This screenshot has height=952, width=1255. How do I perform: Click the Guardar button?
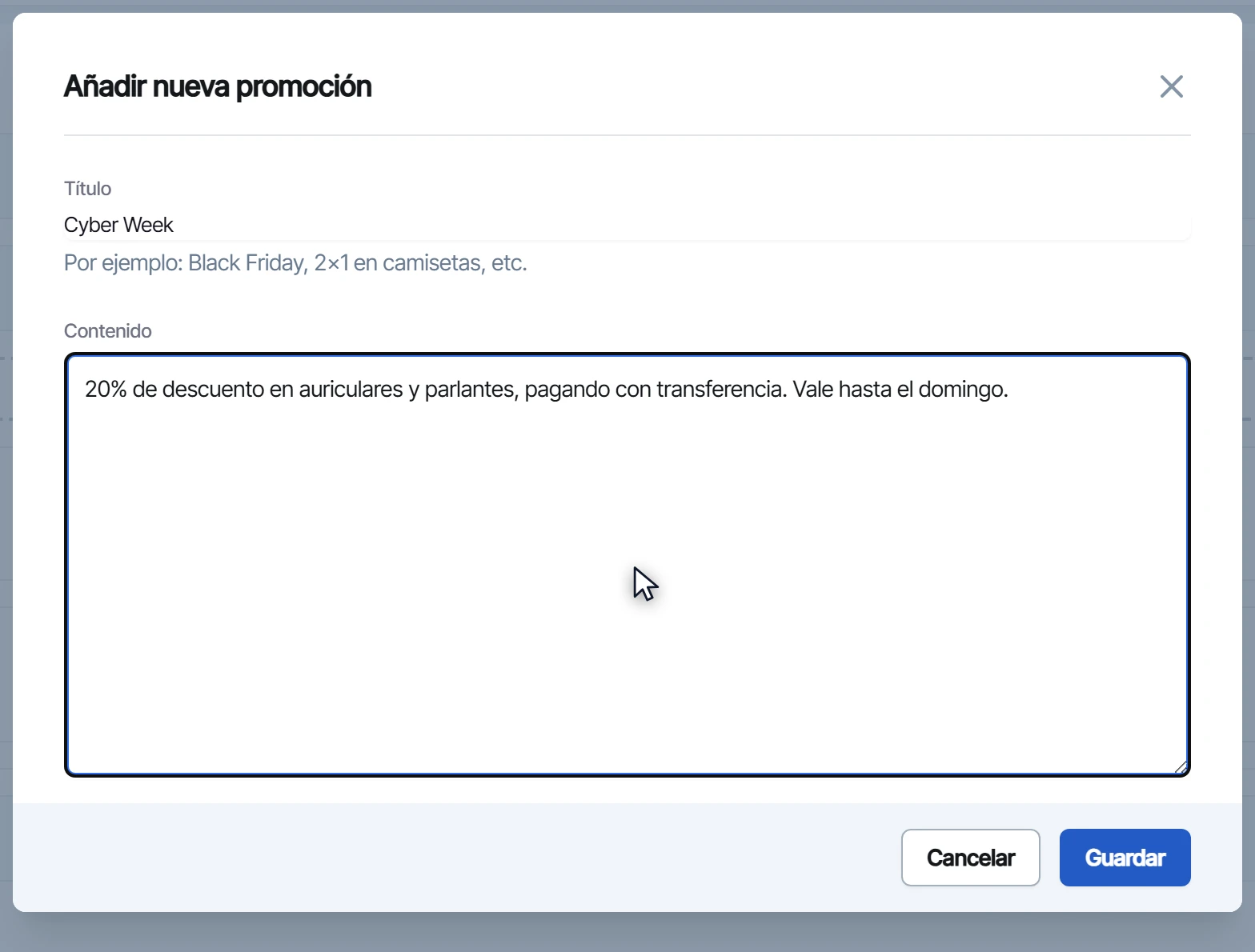coord(1125,858)
